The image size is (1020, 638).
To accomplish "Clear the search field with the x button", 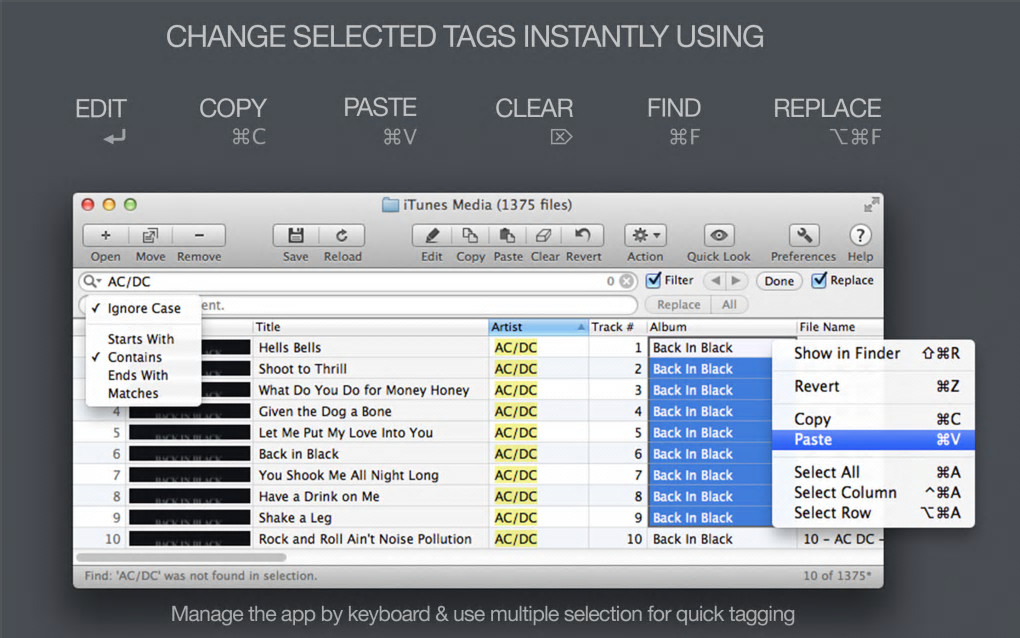I will (626, 281).
